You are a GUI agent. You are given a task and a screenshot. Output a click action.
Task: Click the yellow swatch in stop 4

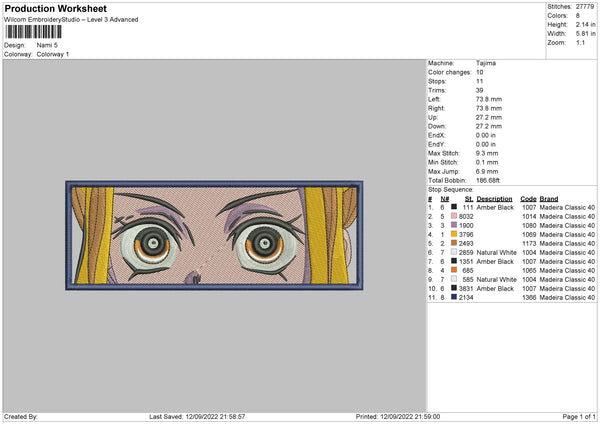[x=455, y=233]
